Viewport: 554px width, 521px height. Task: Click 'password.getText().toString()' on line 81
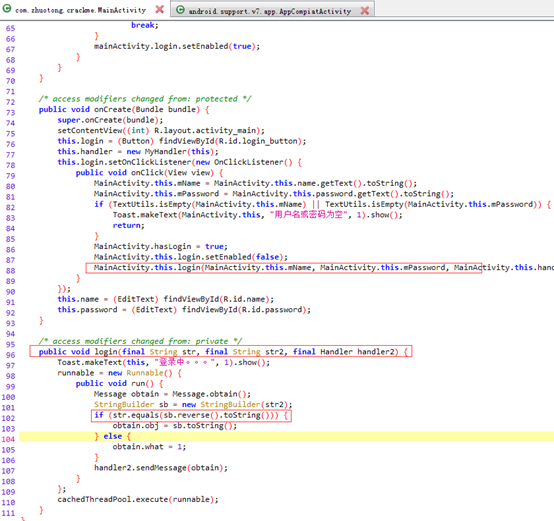[x=382, y=194]
